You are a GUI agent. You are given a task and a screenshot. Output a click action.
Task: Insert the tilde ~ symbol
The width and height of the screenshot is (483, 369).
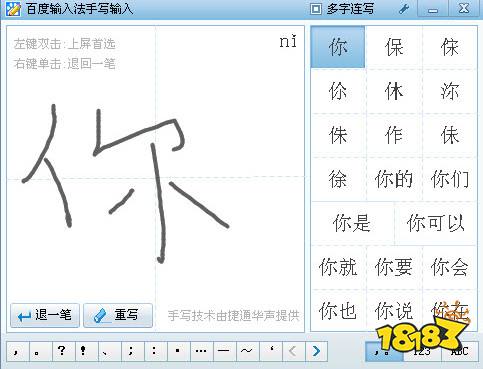point(247,351)
